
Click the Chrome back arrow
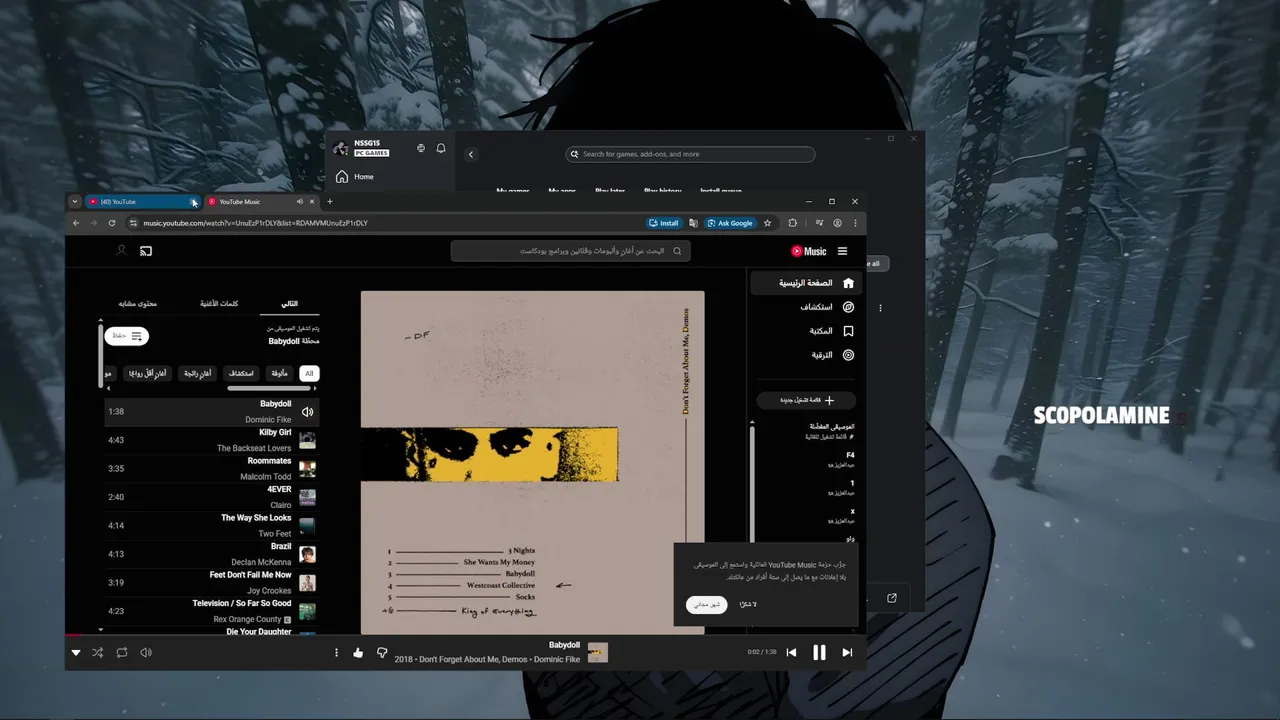click(x=76, y=223)
